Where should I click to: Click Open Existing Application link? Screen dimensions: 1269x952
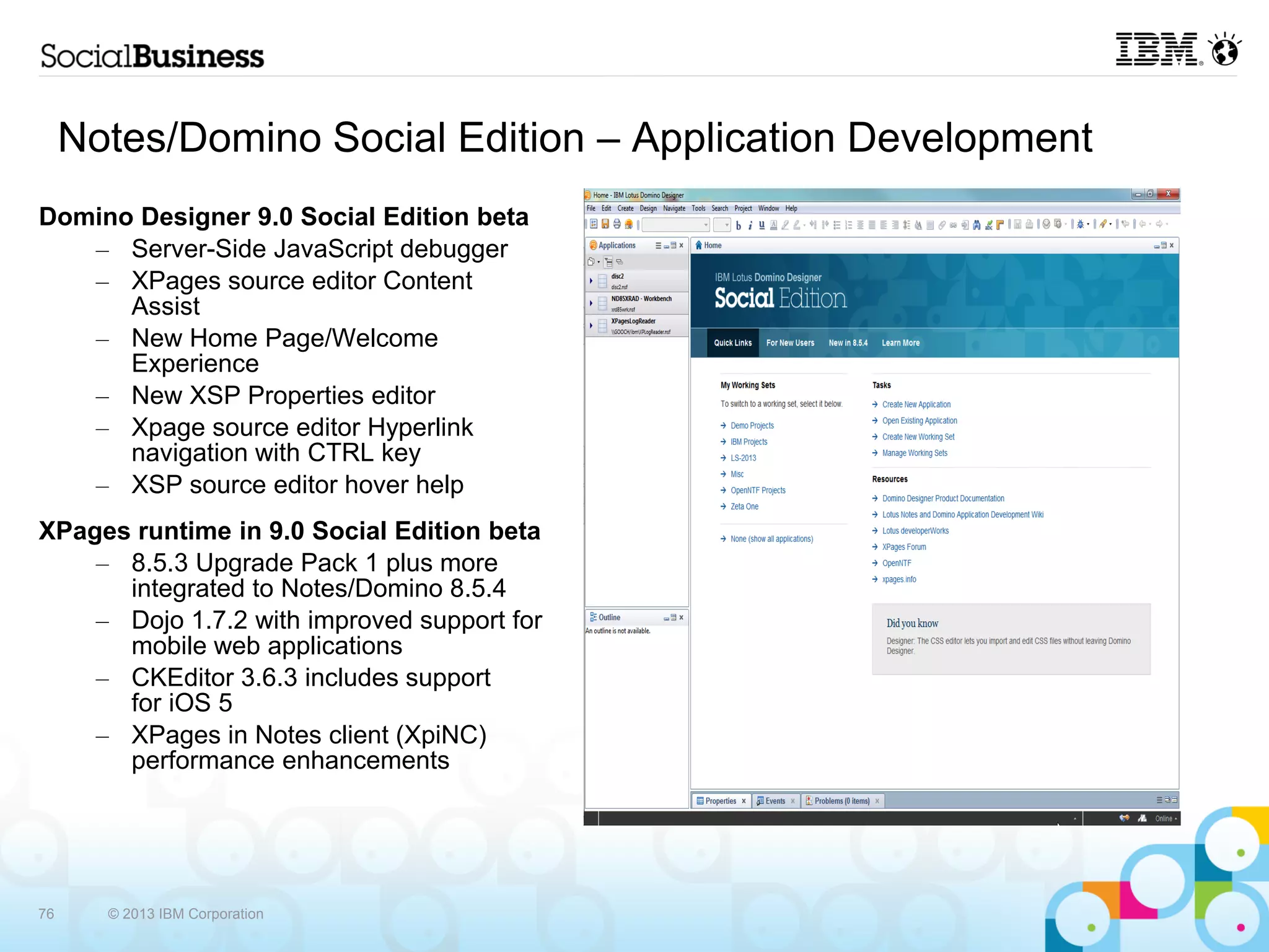pos(920,421)
